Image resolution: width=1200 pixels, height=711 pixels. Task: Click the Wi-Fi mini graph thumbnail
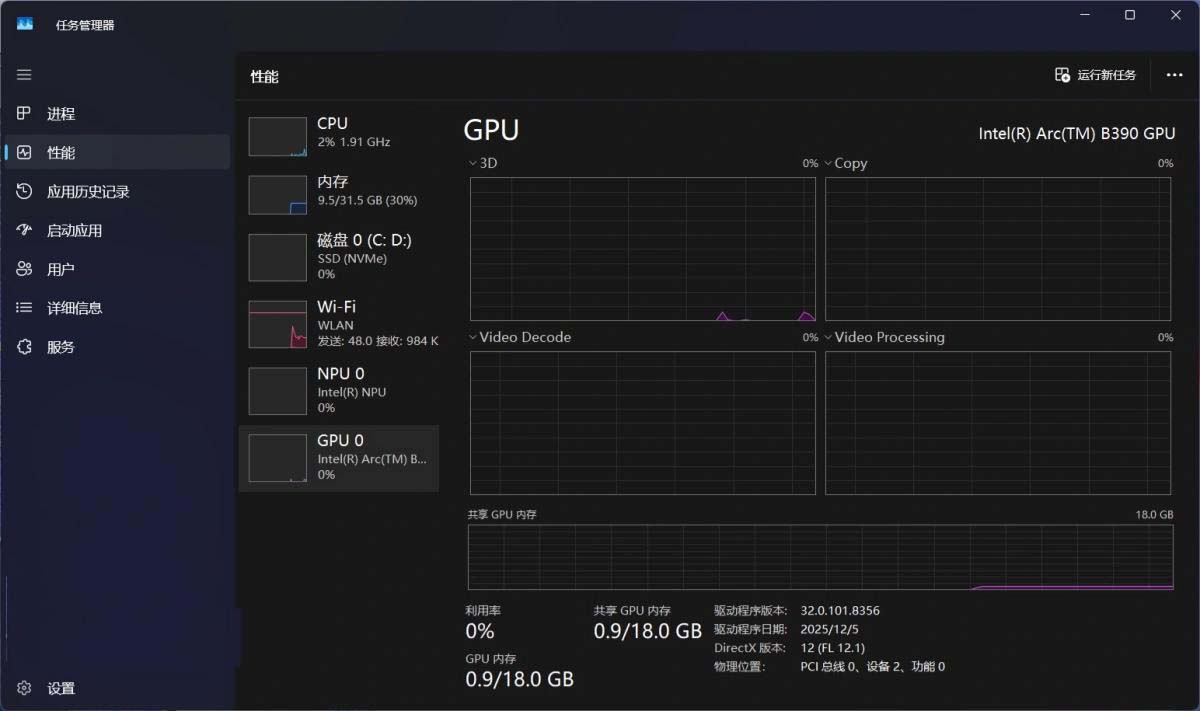pyautogui.click(x=277, y=324)
